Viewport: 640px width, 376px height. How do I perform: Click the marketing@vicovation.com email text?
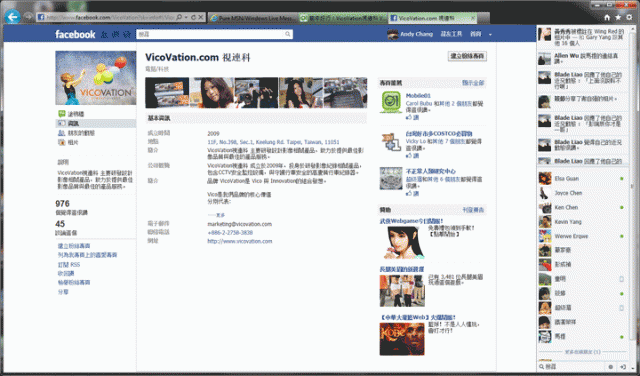pos(240,224)
